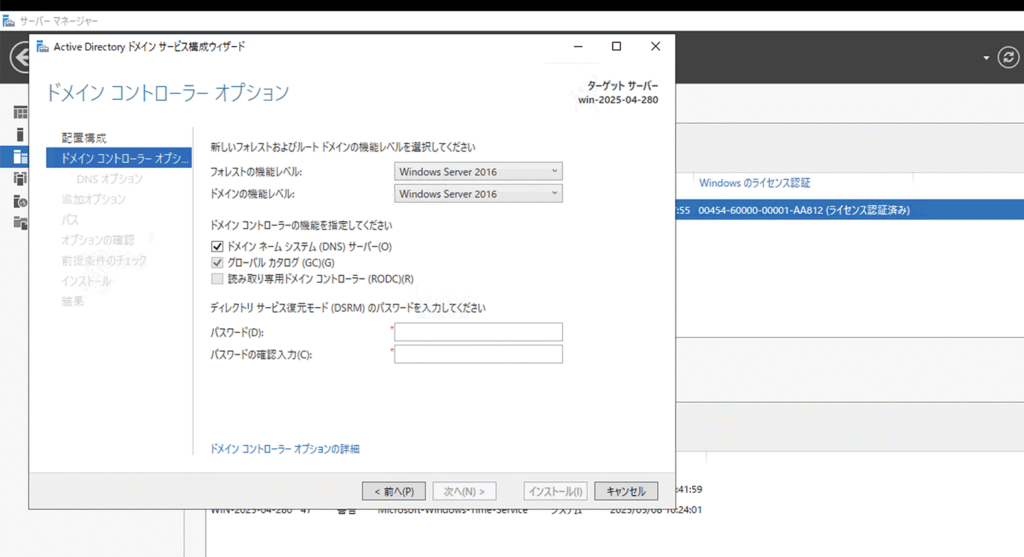Select the オプションの確認 wizard step
The image size is (1024, 557).
tap(98, 240)
